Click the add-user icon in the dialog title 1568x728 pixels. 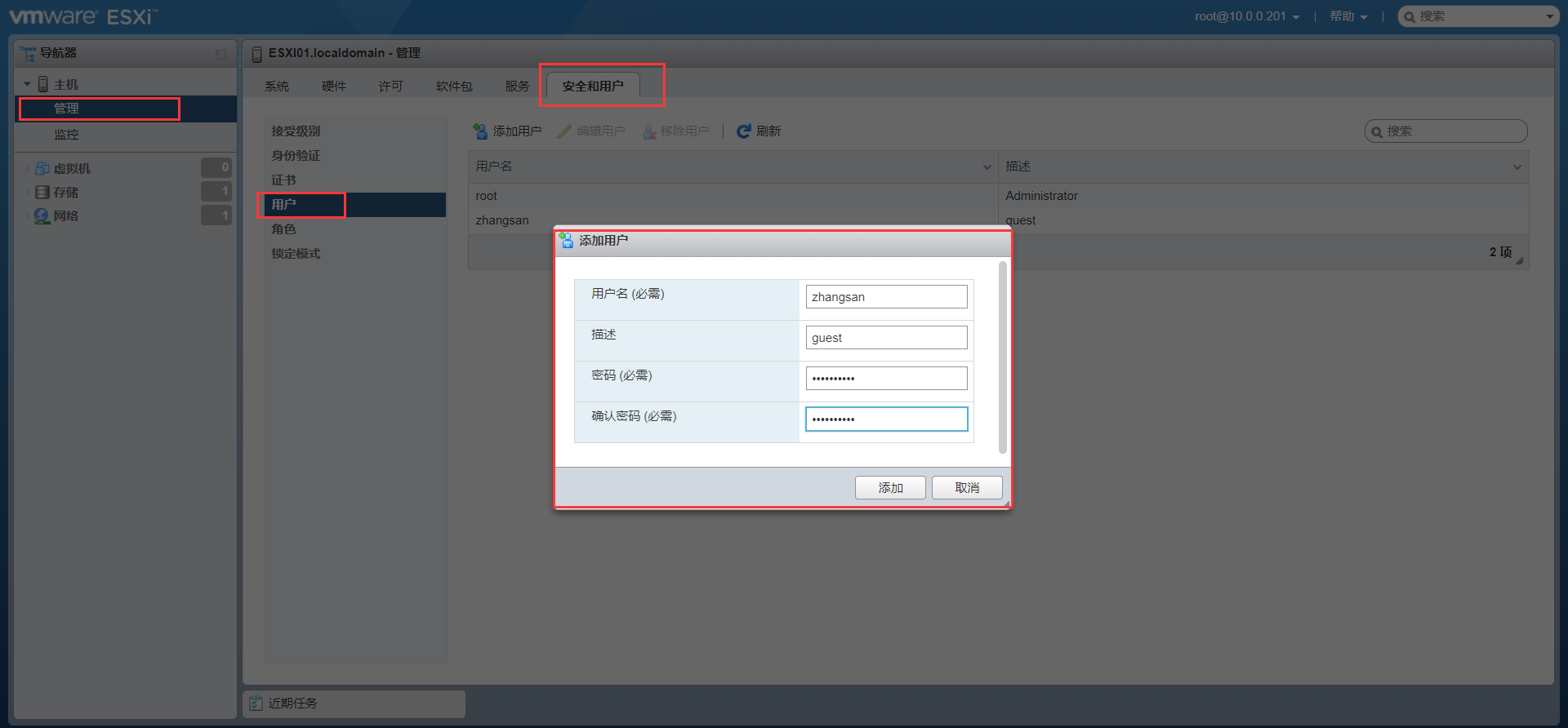click(x=567, y=240)
